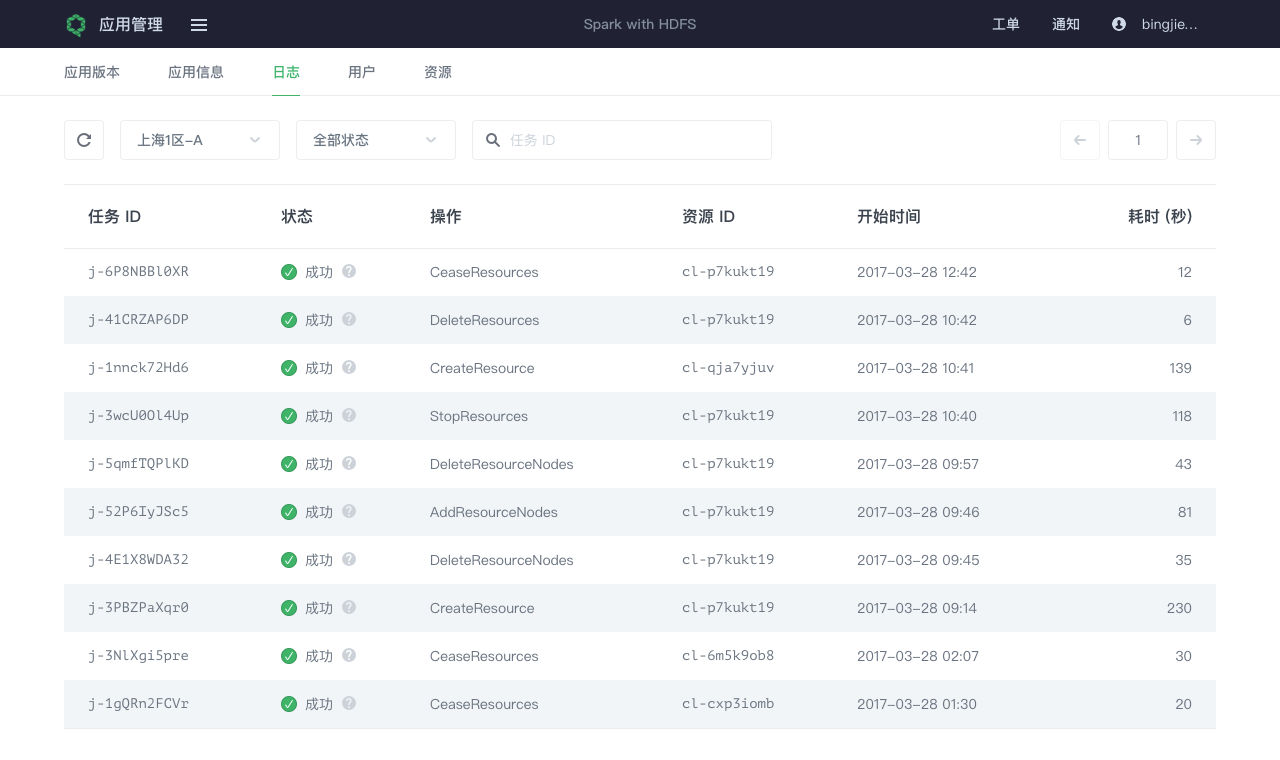Viewport: 1280px width, 760px height.
Task: Switch to the 应用版本 tab
Action: (x=92, y=72)
